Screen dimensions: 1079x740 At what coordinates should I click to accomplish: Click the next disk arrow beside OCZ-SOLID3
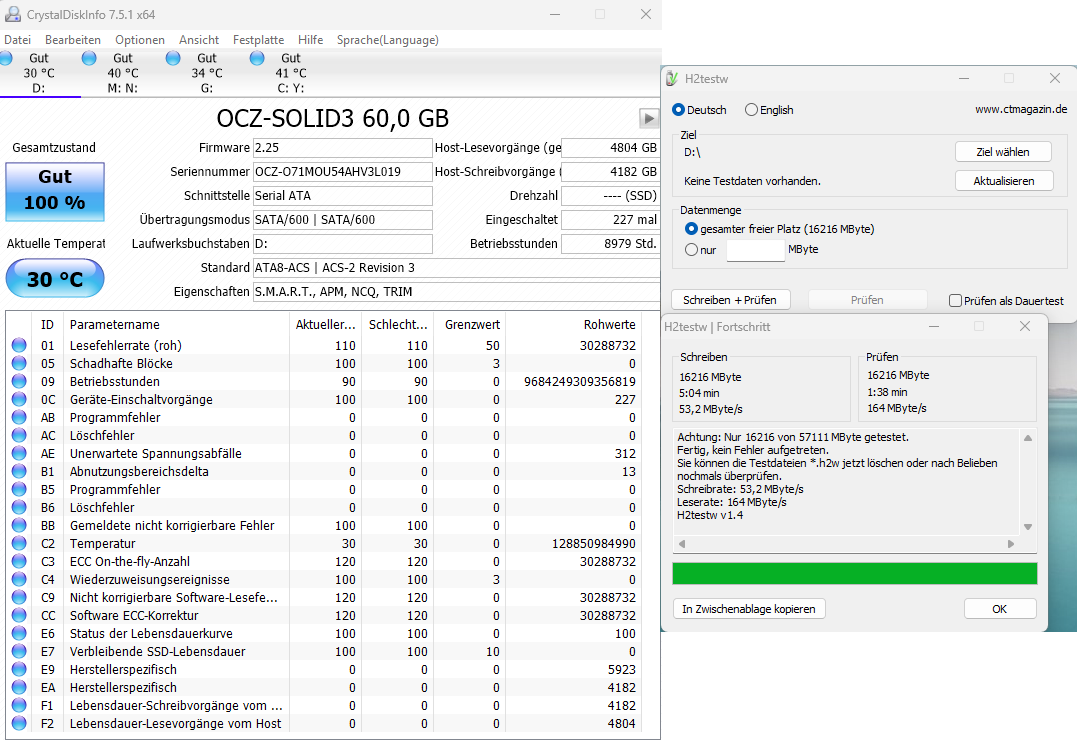point(648,118)
